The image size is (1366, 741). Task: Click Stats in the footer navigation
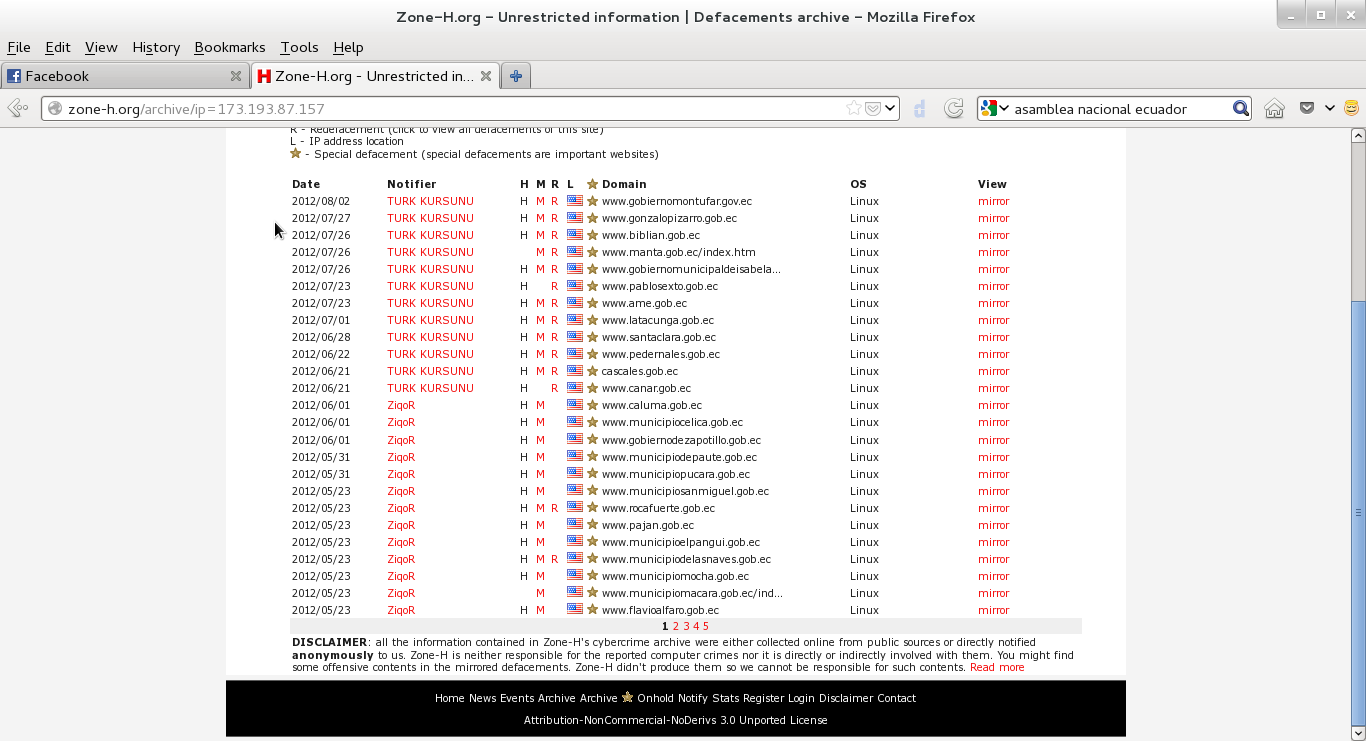point(725,698)
